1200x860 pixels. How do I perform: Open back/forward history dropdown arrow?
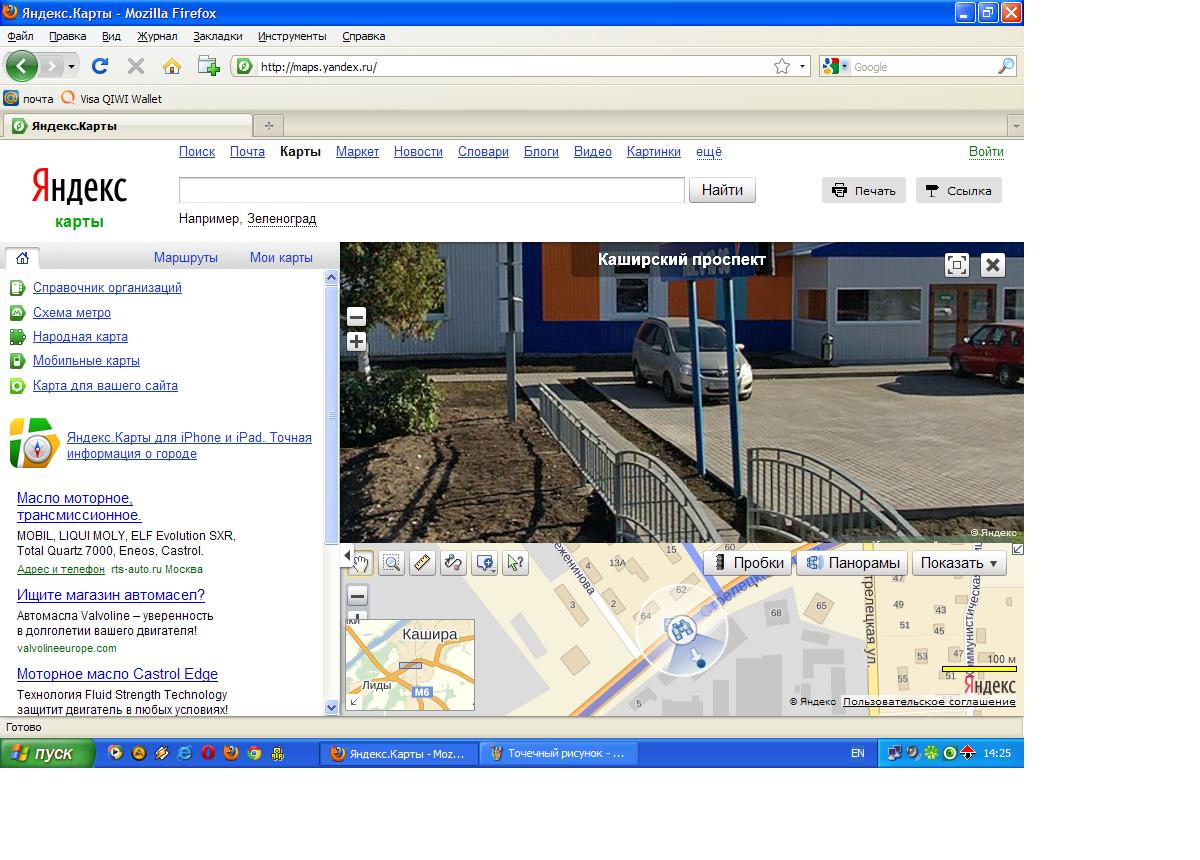(71, 67)
